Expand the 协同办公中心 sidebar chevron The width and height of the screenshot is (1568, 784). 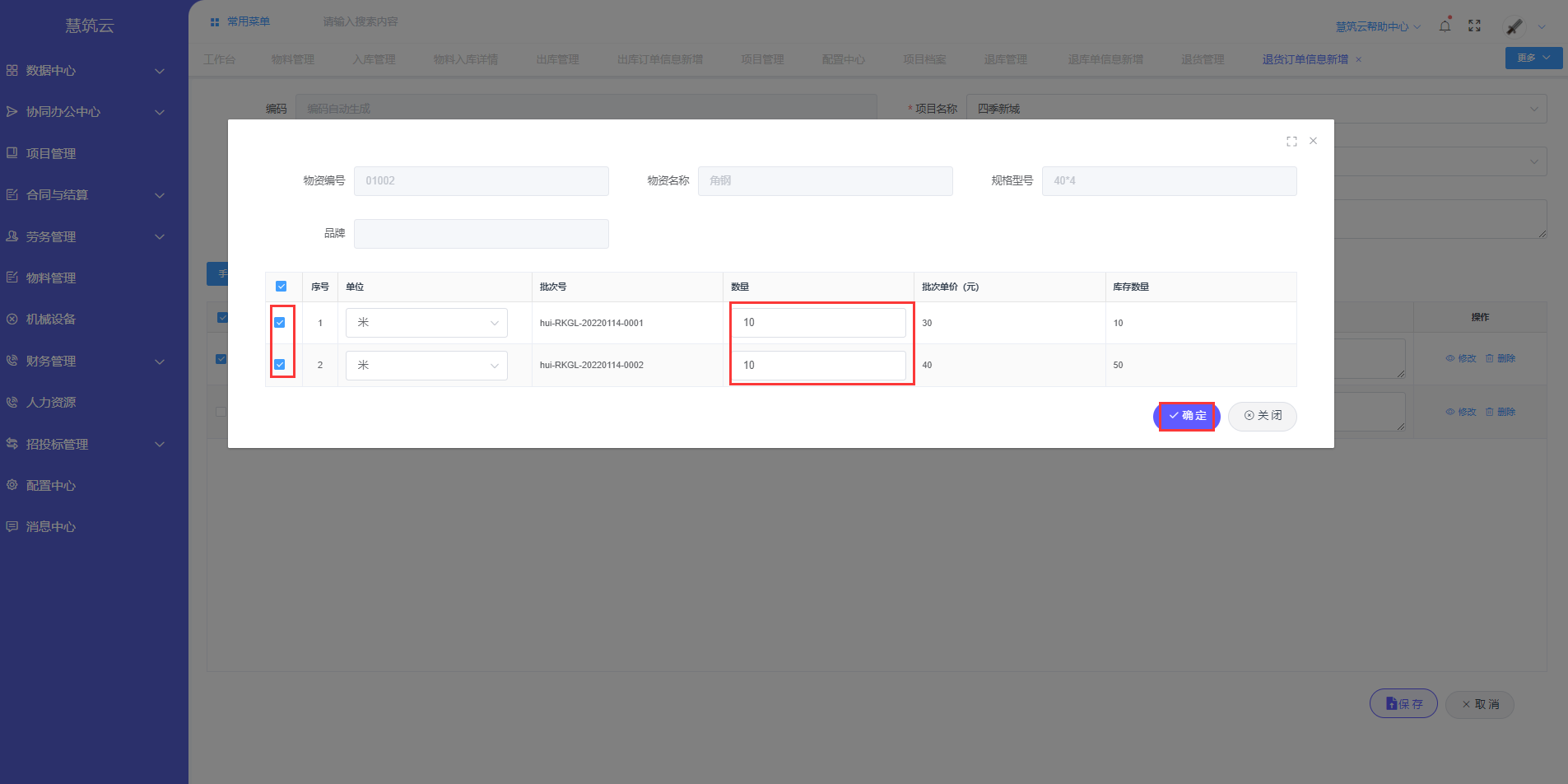pos(160,112)
